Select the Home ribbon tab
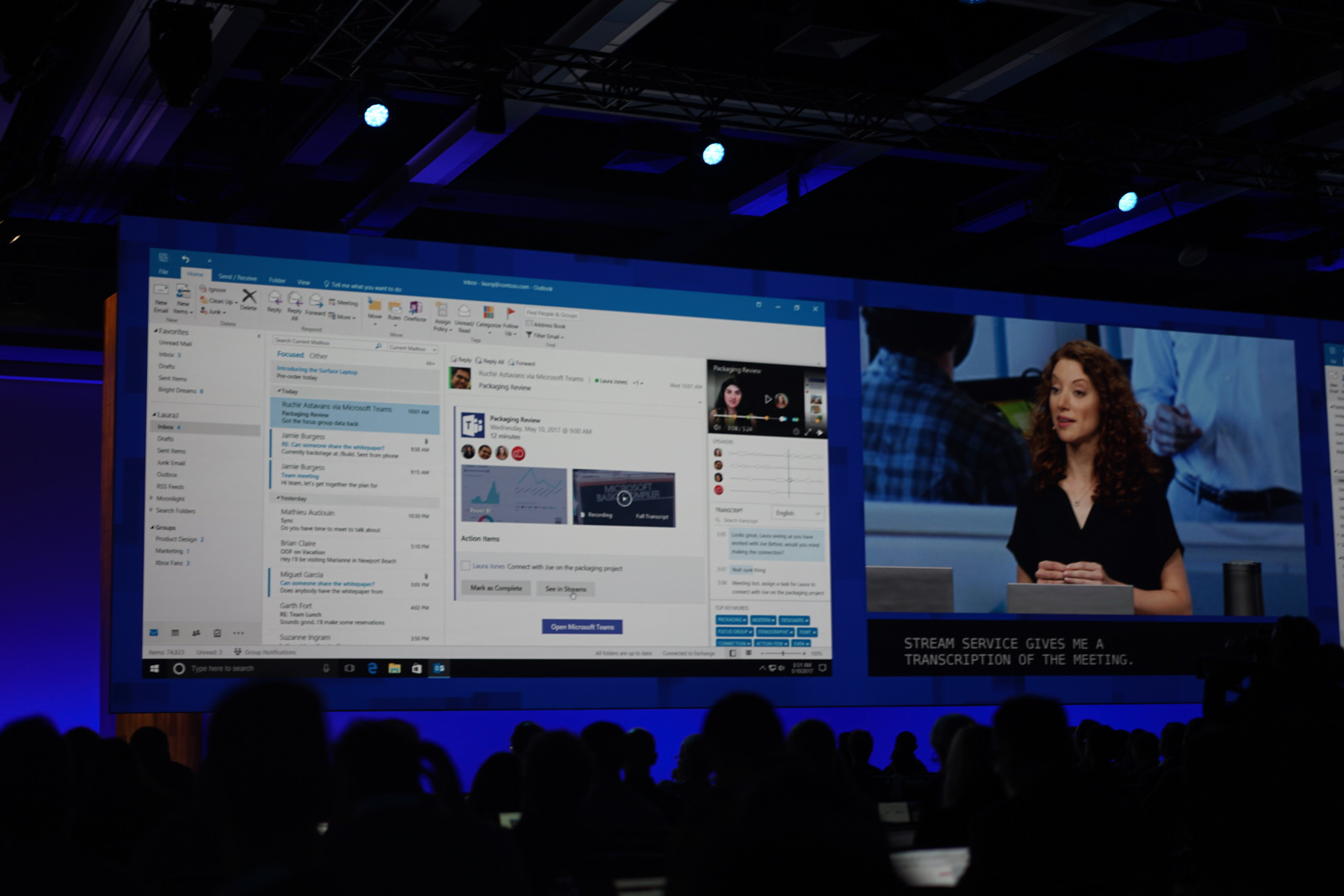Image resolution: width=1344 pixels, height=896 pixels. pos(195,274)
